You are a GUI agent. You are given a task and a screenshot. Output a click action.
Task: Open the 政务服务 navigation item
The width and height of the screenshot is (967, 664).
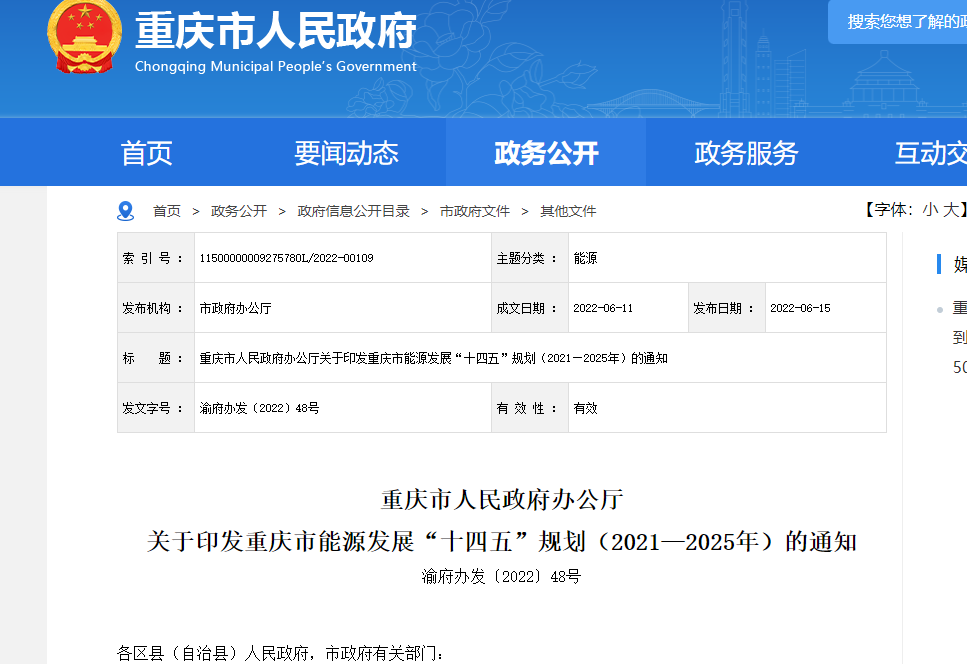point(745,152)
